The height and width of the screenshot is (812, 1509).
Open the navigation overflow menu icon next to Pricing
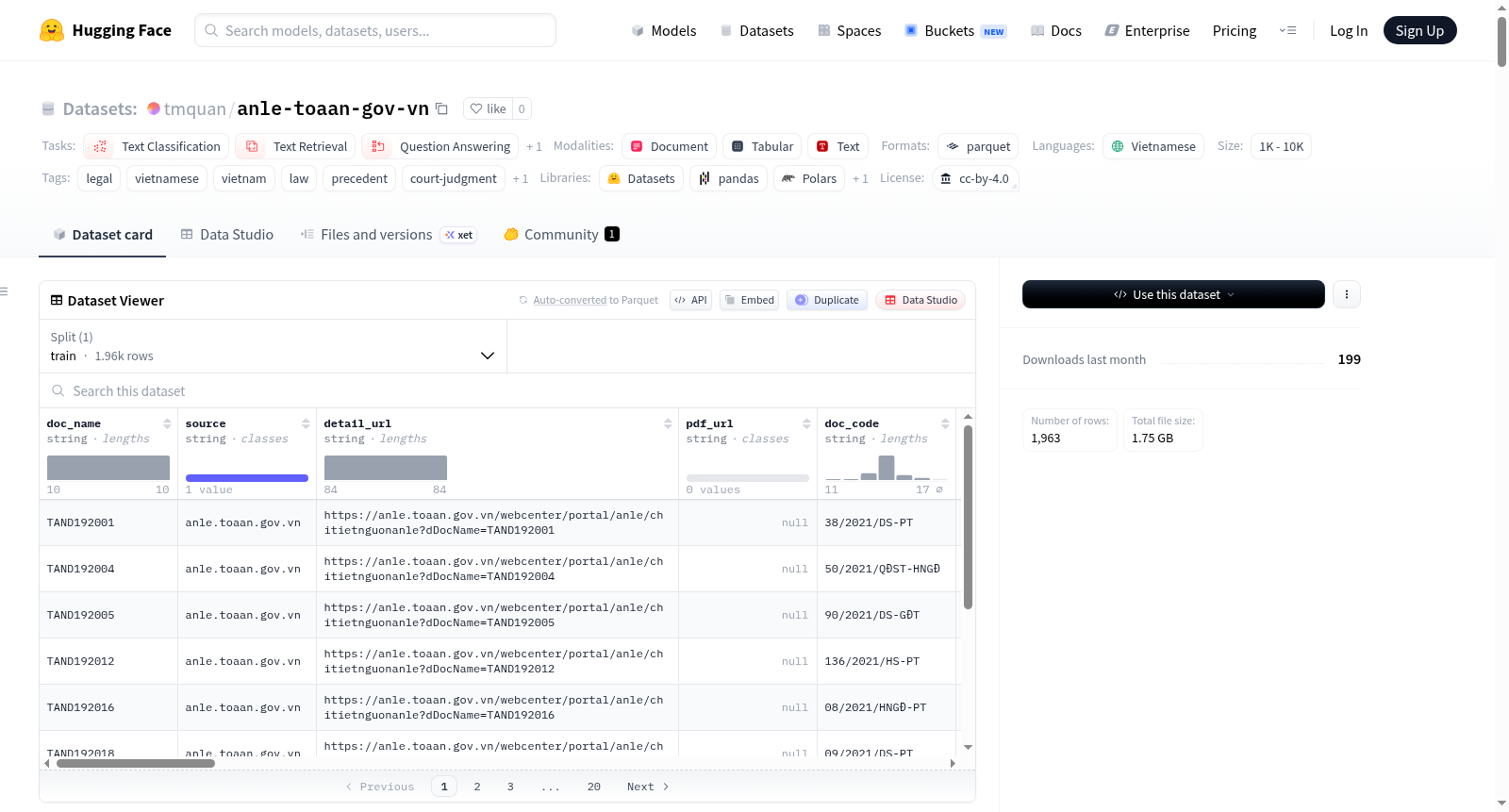point(1287,30)
